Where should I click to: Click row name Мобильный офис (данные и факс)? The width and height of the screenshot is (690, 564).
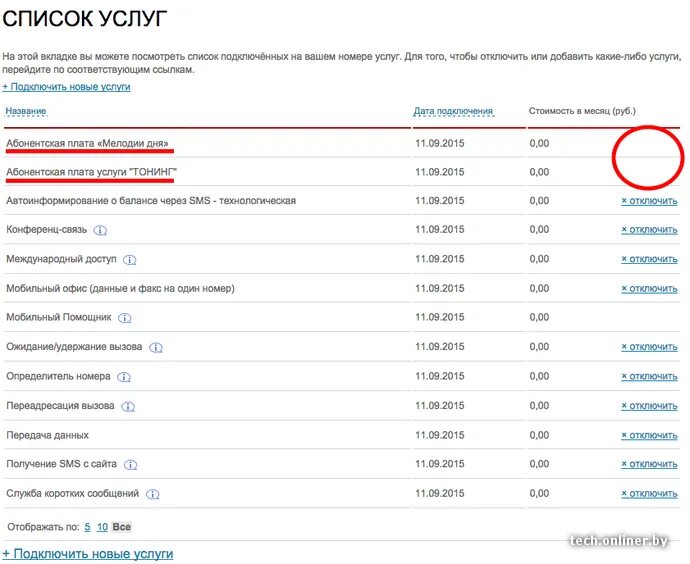120,289
